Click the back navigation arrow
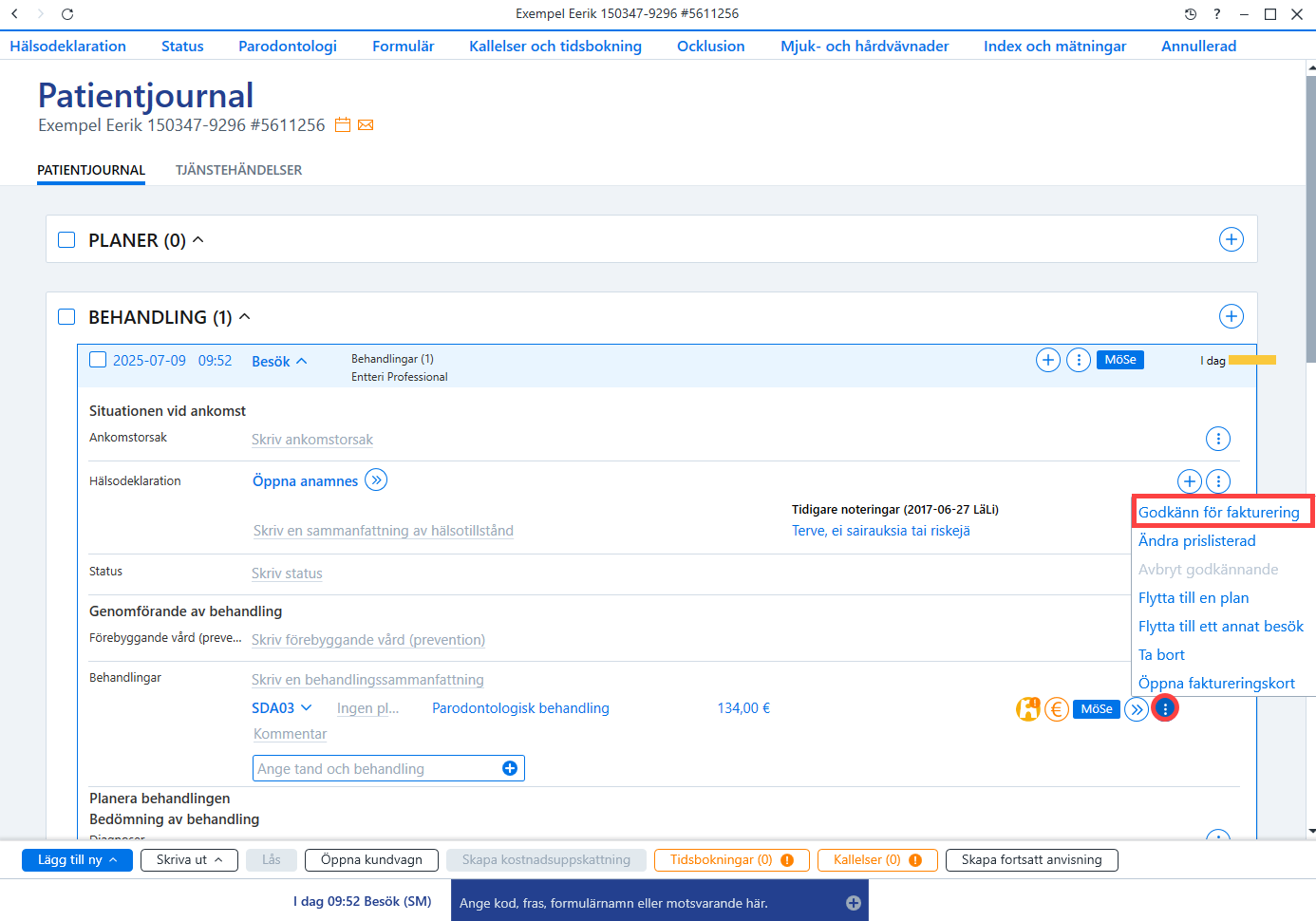This screenshot has width=1316, height=921. (14, 13)
